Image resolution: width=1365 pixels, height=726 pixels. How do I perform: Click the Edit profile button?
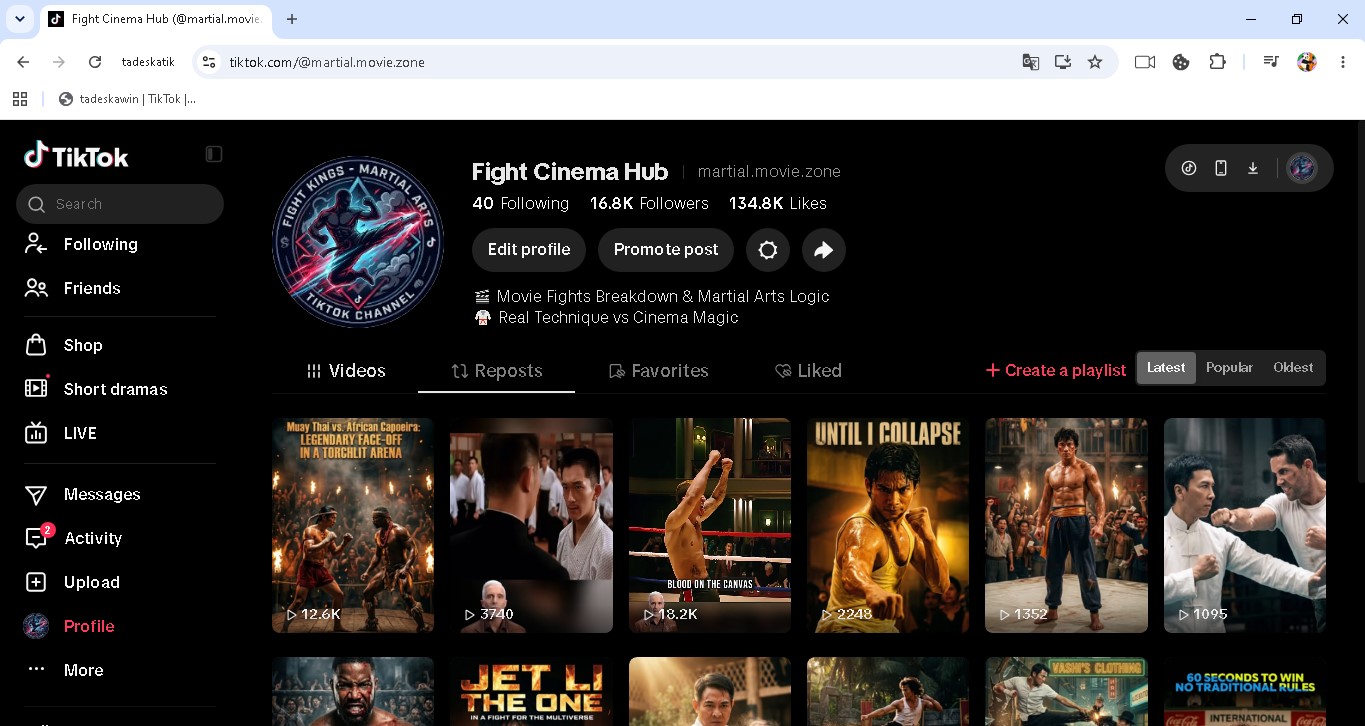pos(529,250)
